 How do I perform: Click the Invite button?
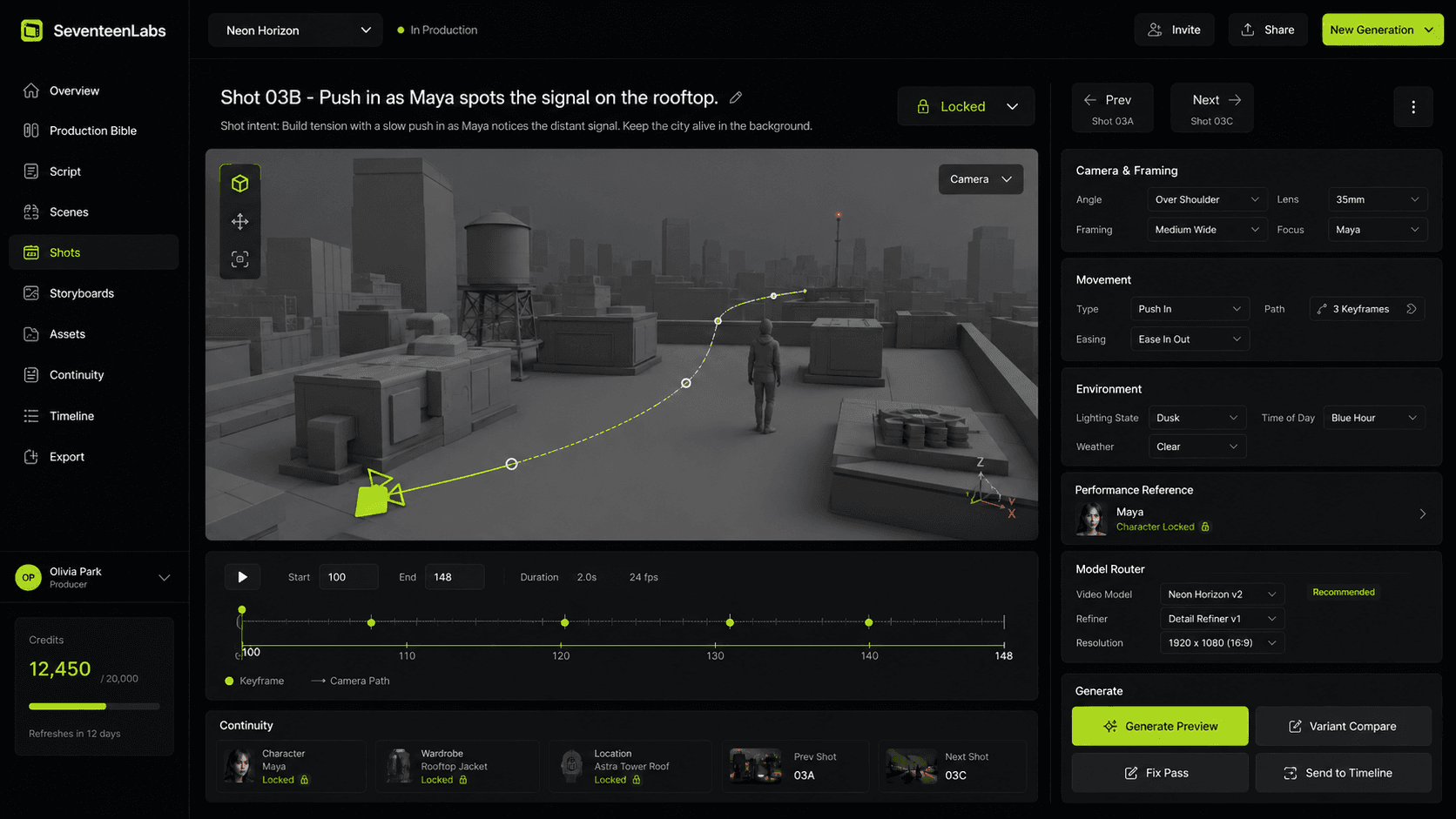(x=1174, y=30)
